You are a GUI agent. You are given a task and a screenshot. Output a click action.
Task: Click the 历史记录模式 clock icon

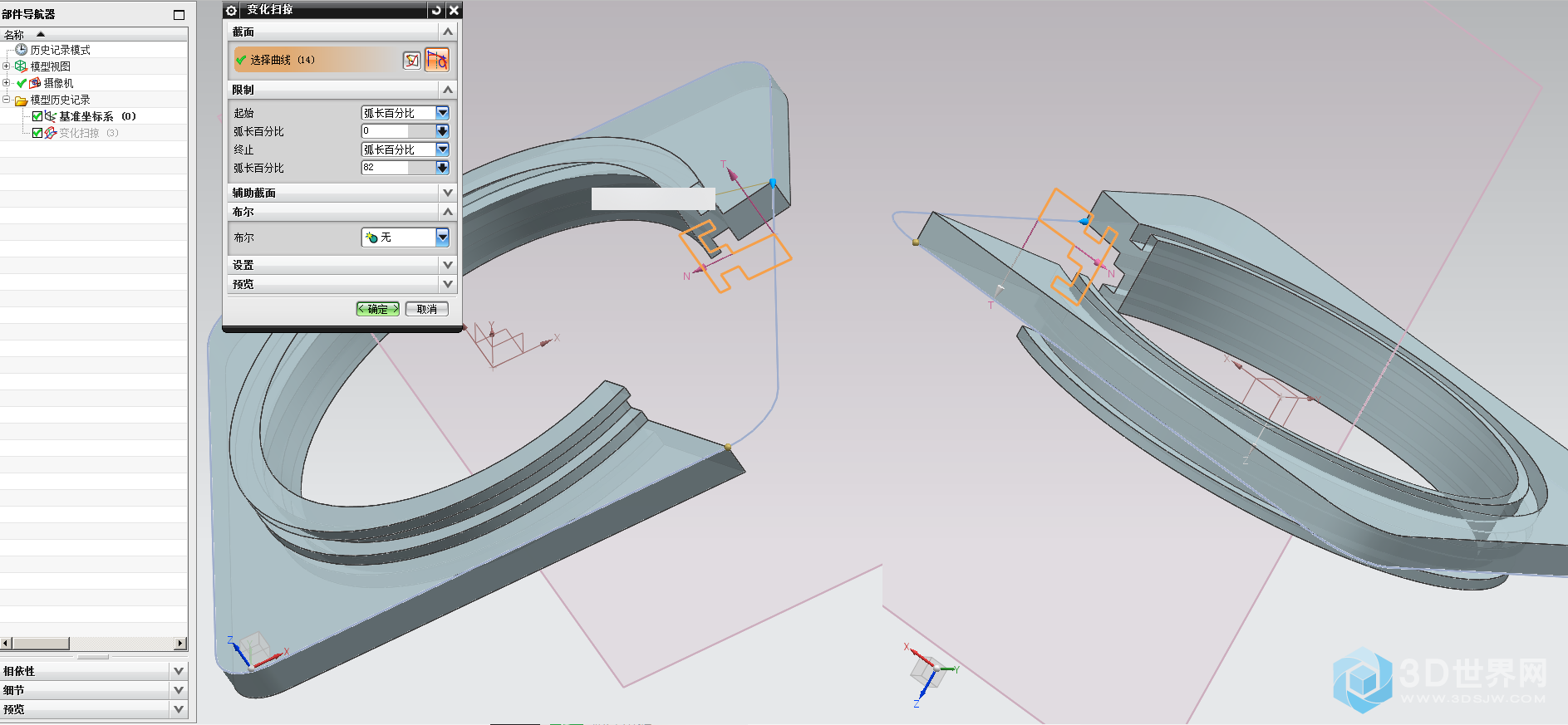coord(22,50)
